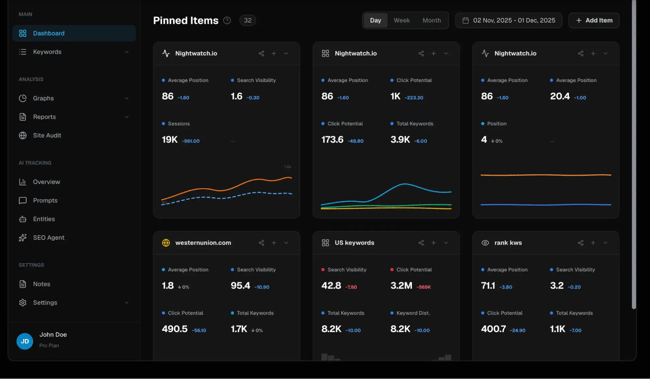Switch to the Month view tab

tap(432, 20)
